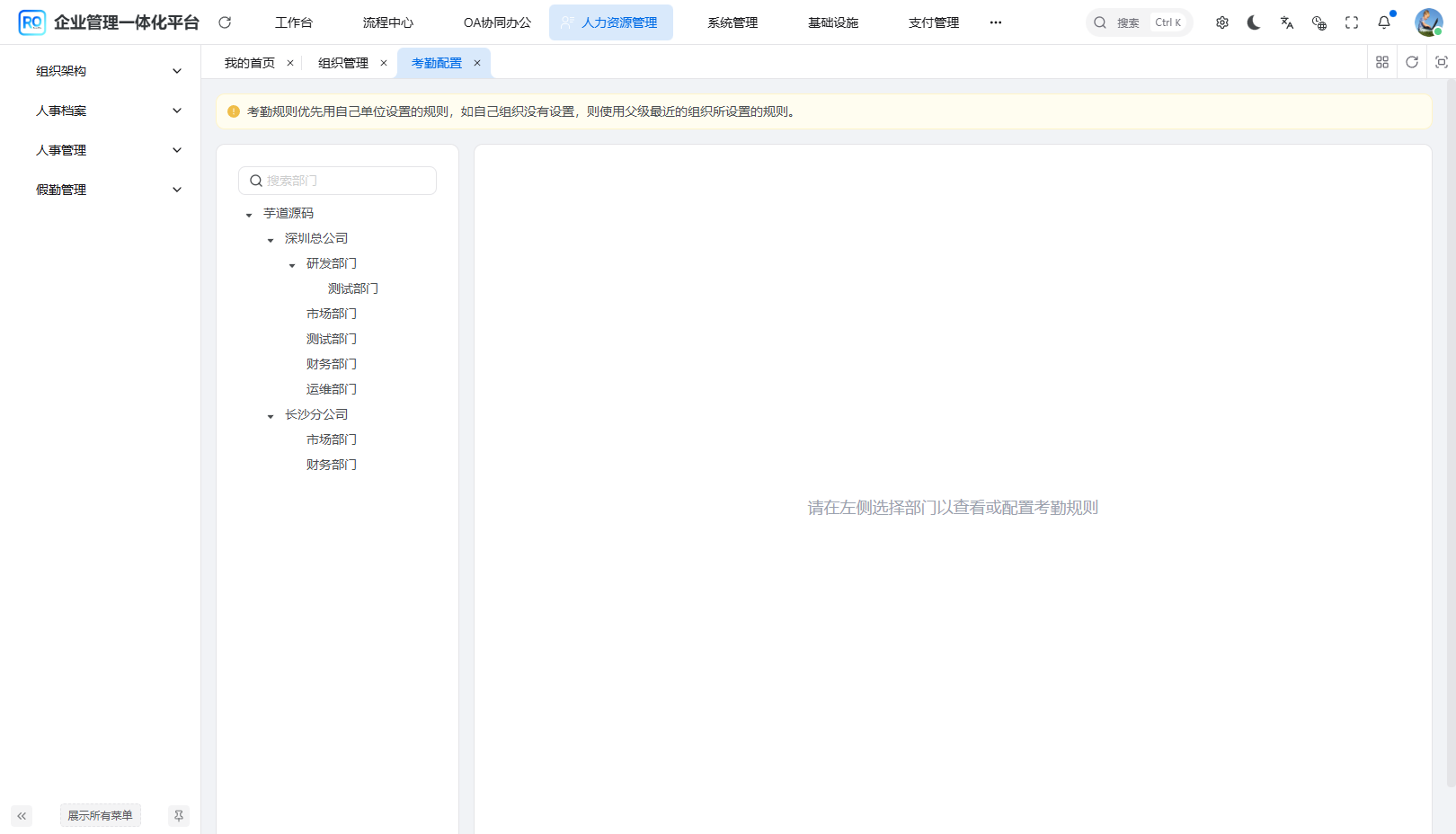Screen dimensions: 1456x834
Task: Open the 系统管理 menu item
Action: point(732,22)
